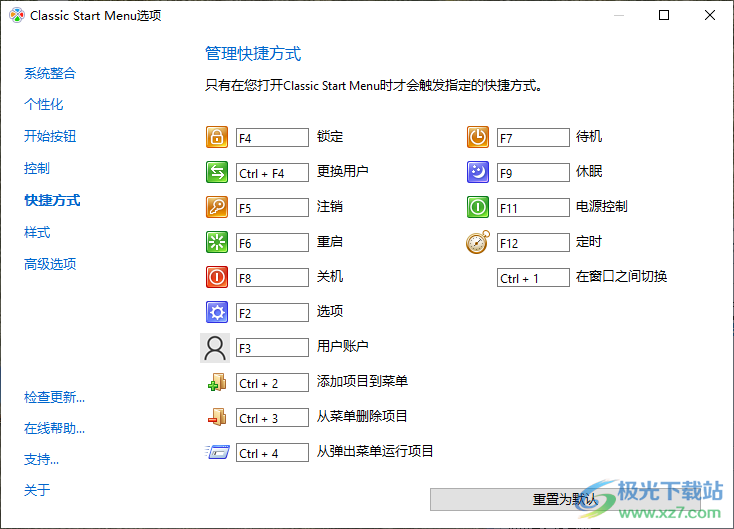The height and width of the screenshot is (529, 734).
Task: Open the 样式 settings page
Action: [37, 232]
